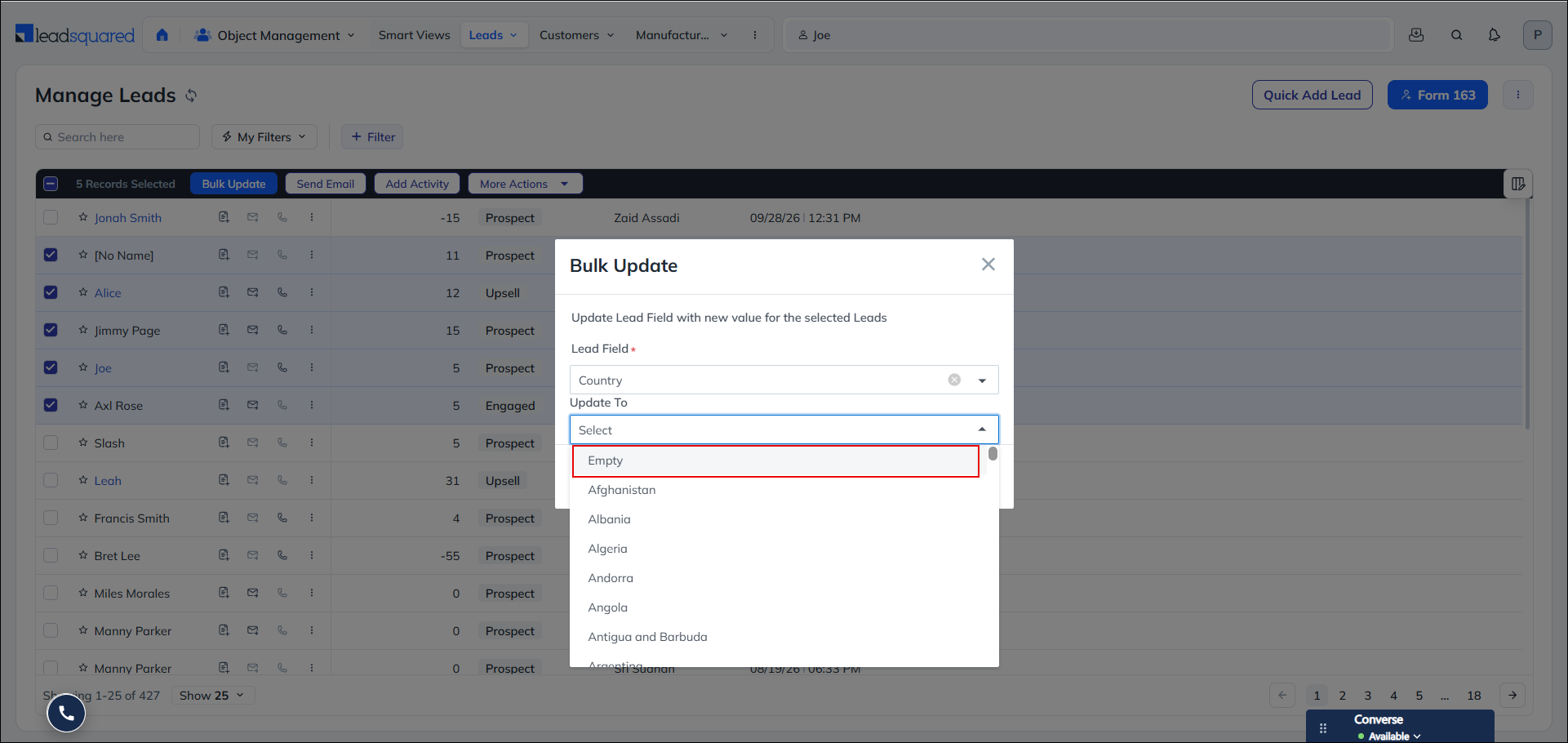Click the leads table vertical scrollbar

(1527, 314)
